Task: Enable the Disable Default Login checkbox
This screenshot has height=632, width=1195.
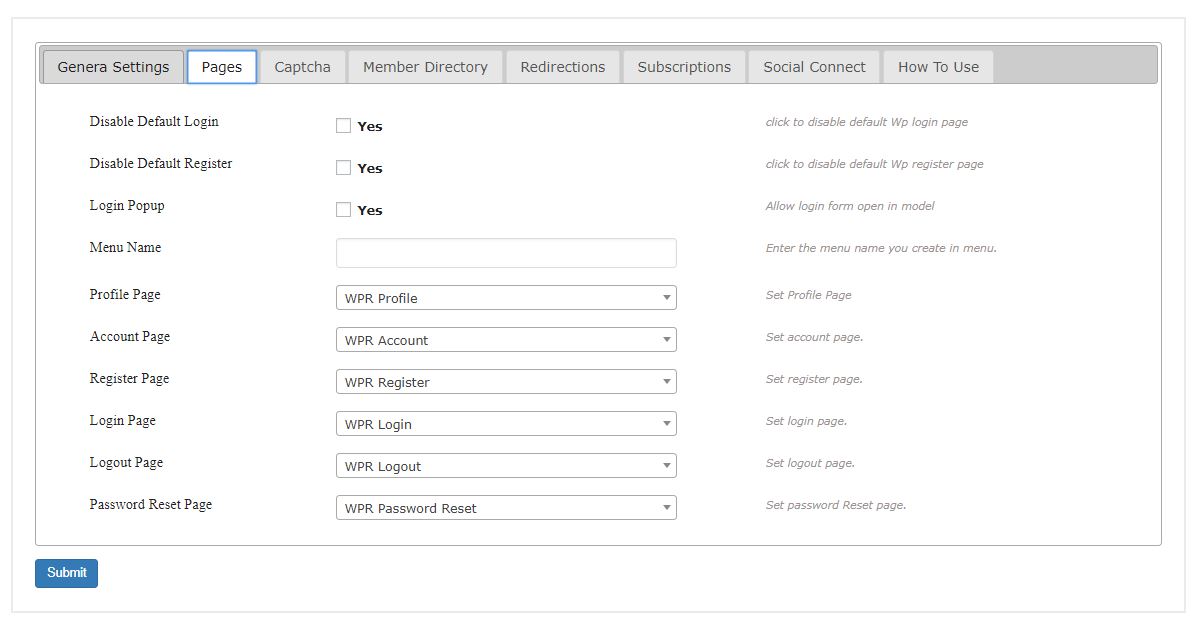Action: (x=344, y=126)
